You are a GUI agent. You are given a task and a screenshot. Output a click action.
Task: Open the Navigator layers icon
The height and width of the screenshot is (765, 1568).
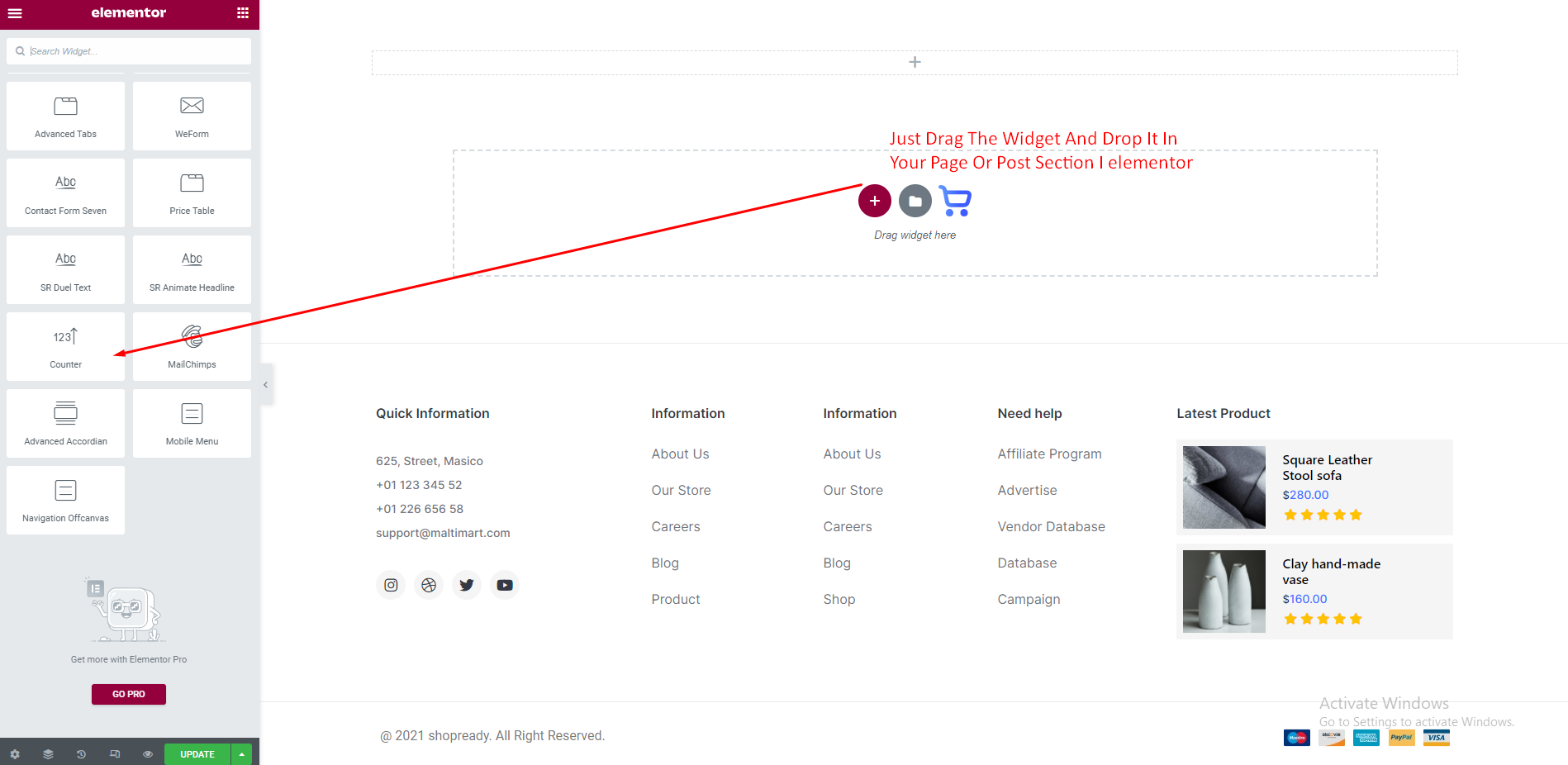[x=48, y=754]
